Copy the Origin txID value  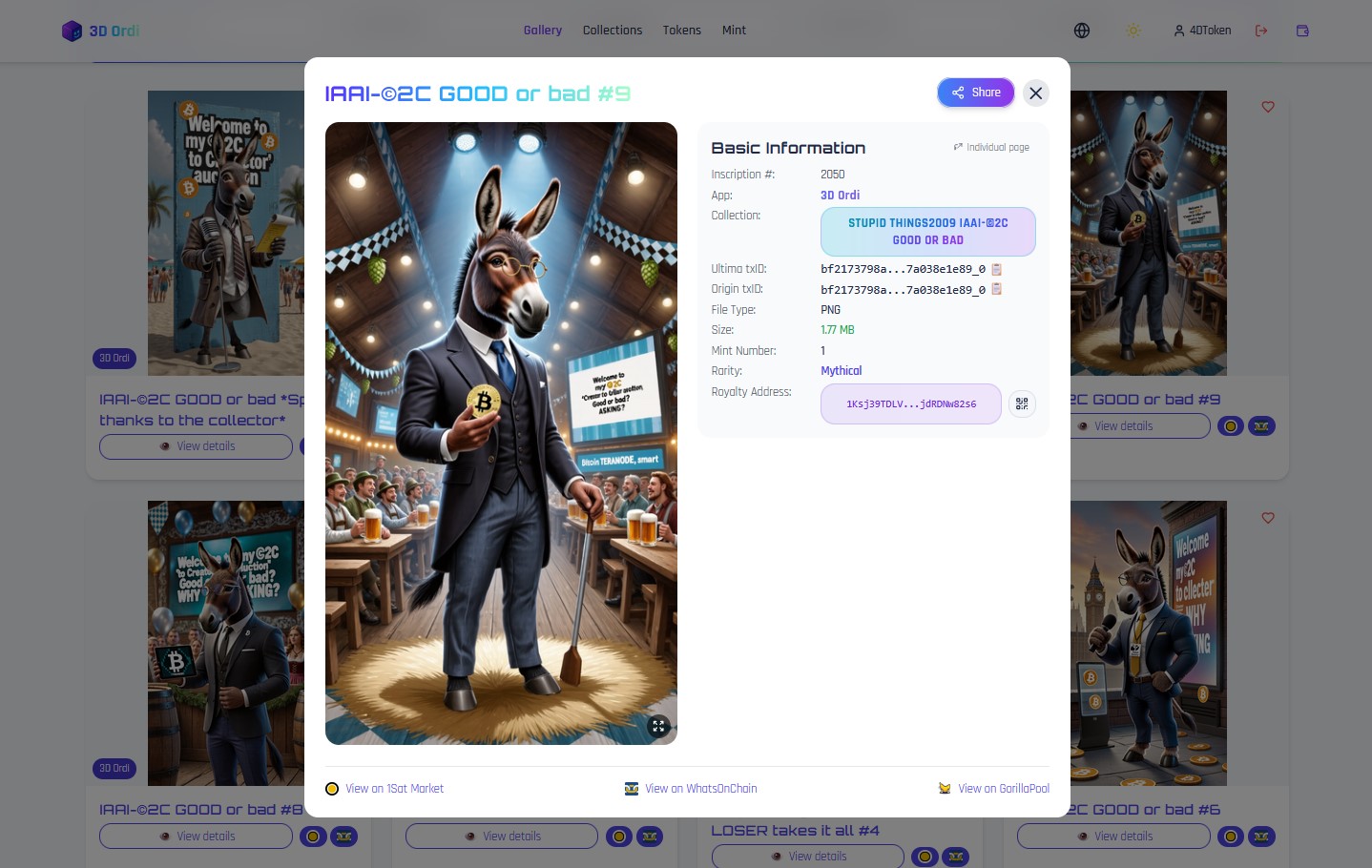pos(996,289)
